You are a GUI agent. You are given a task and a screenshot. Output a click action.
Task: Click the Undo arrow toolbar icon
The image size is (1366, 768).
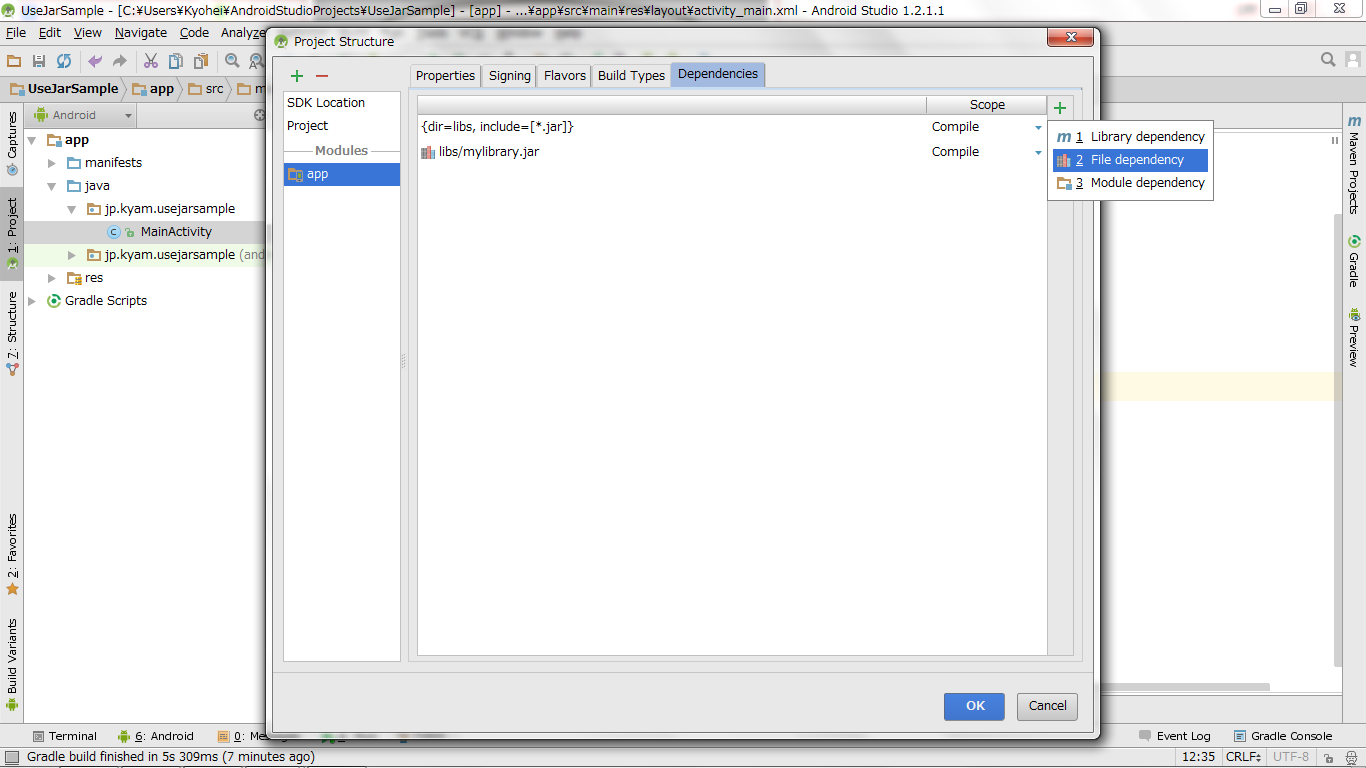(x=95, y=61)
